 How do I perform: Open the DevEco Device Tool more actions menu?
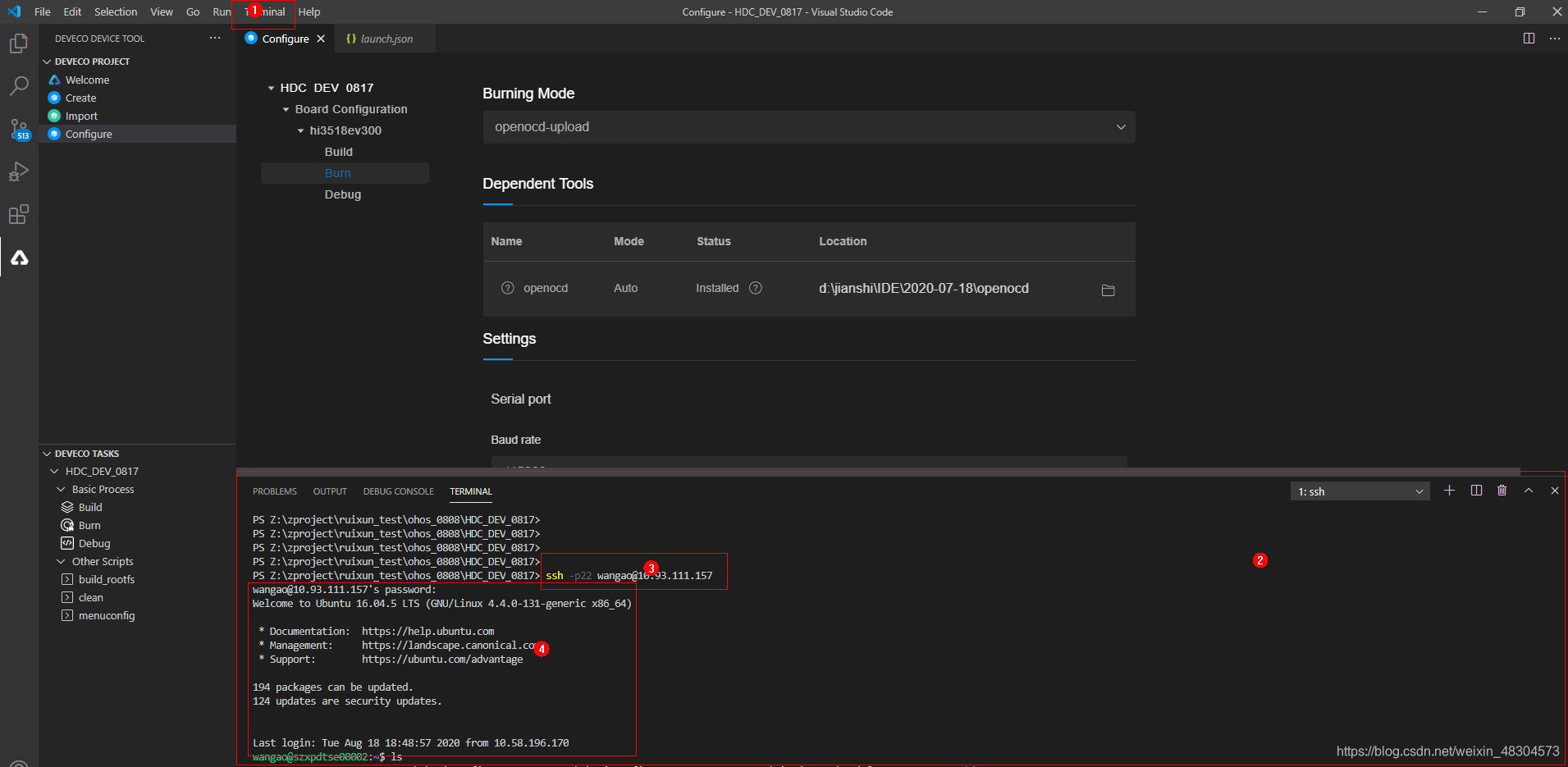(x=215, y=39)
